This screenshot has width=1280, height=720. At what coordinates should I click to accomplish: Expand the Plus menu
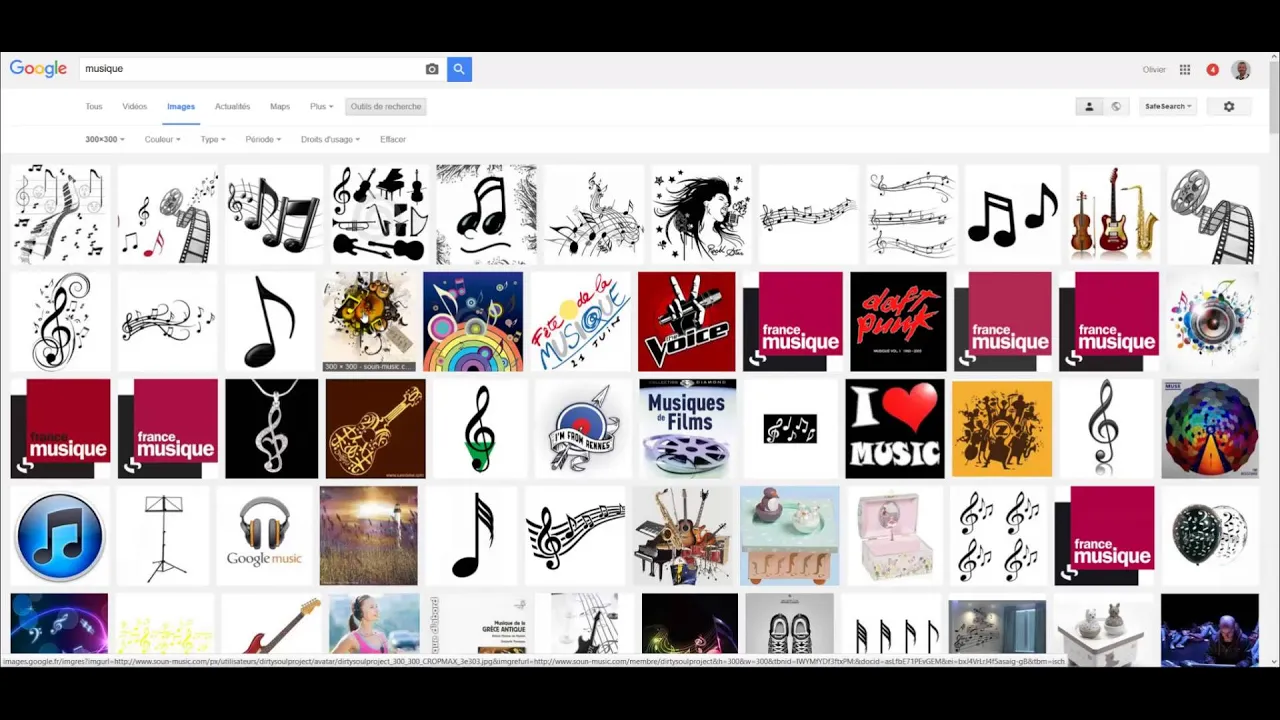click(321, 106)
